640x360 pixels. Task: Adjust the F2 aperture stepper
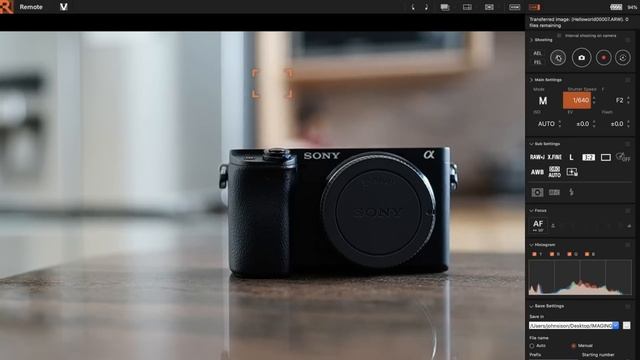click(629, 100)
